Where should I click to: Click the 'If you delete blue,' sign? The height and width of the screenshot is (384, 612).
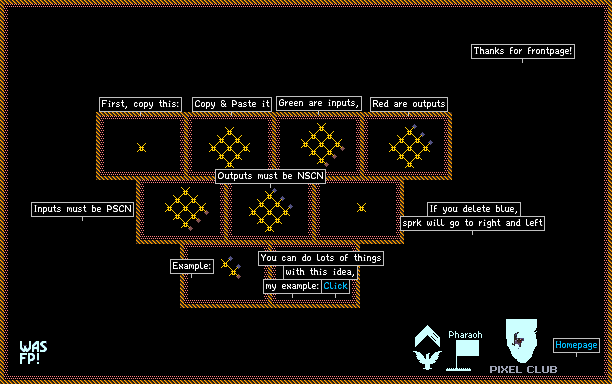[474, 209]
